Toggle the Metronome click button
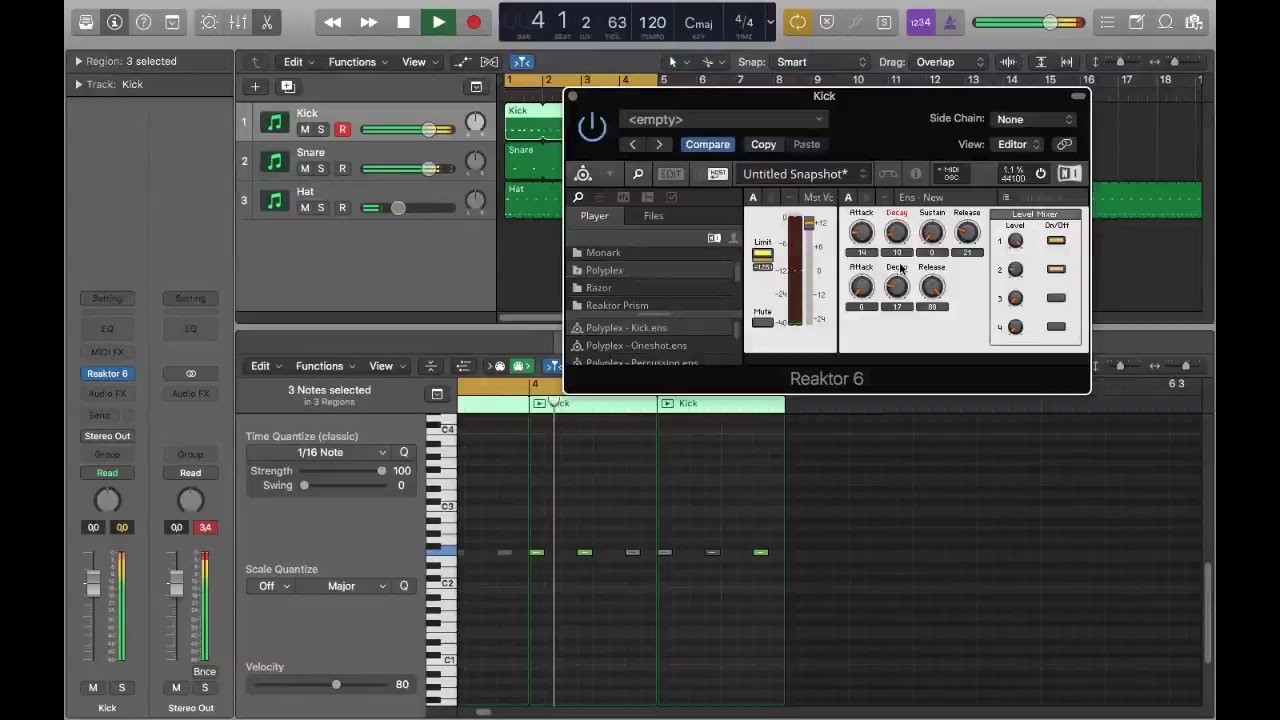1280x720 pixels. pyautogui.click(x=950, y=22)
